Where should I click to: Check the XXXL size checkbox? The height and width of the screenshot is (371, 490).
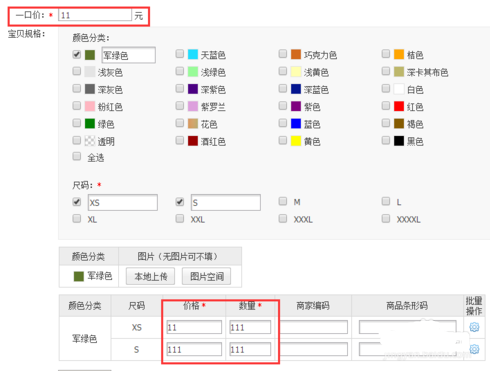tap(283, 218)
